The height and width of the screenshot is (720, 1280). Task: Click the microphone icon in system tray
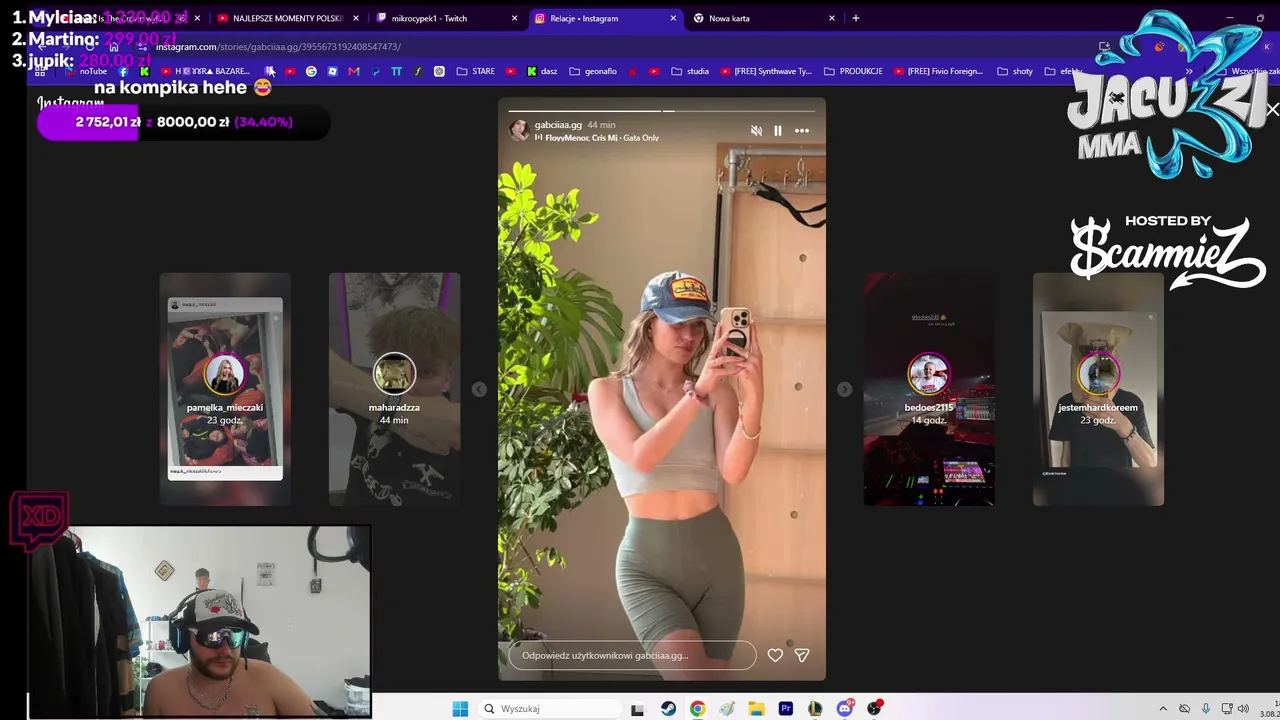(x=1206, y=709)
